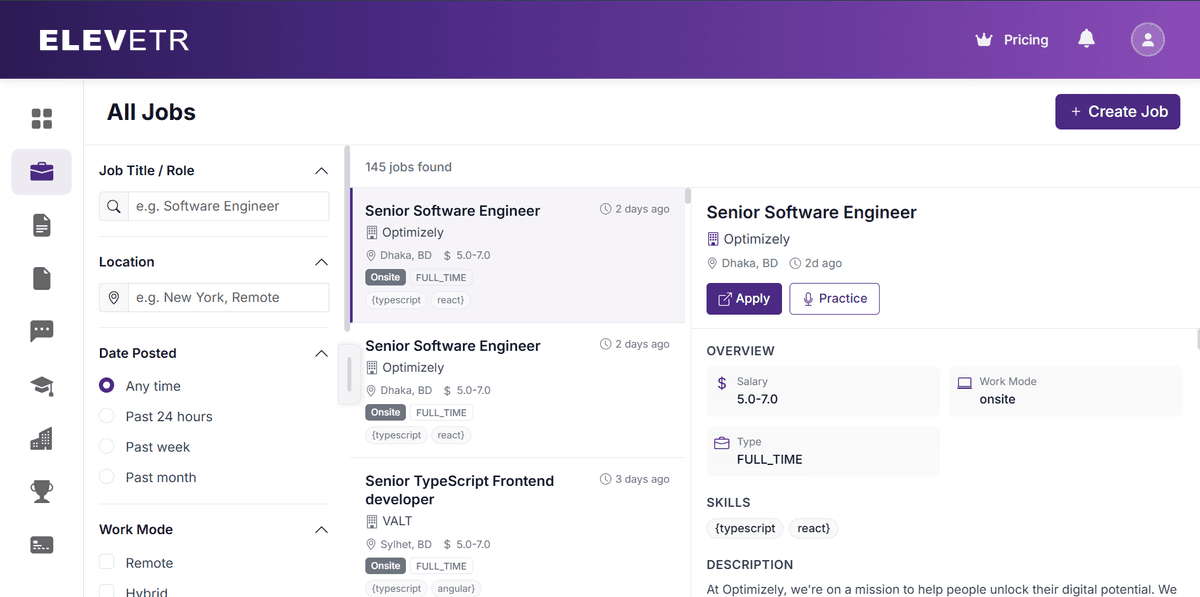Viewport: 1200px width, 597px height.
Task: Enable the Remote work mode checkbox
Action: pos(106,563)
